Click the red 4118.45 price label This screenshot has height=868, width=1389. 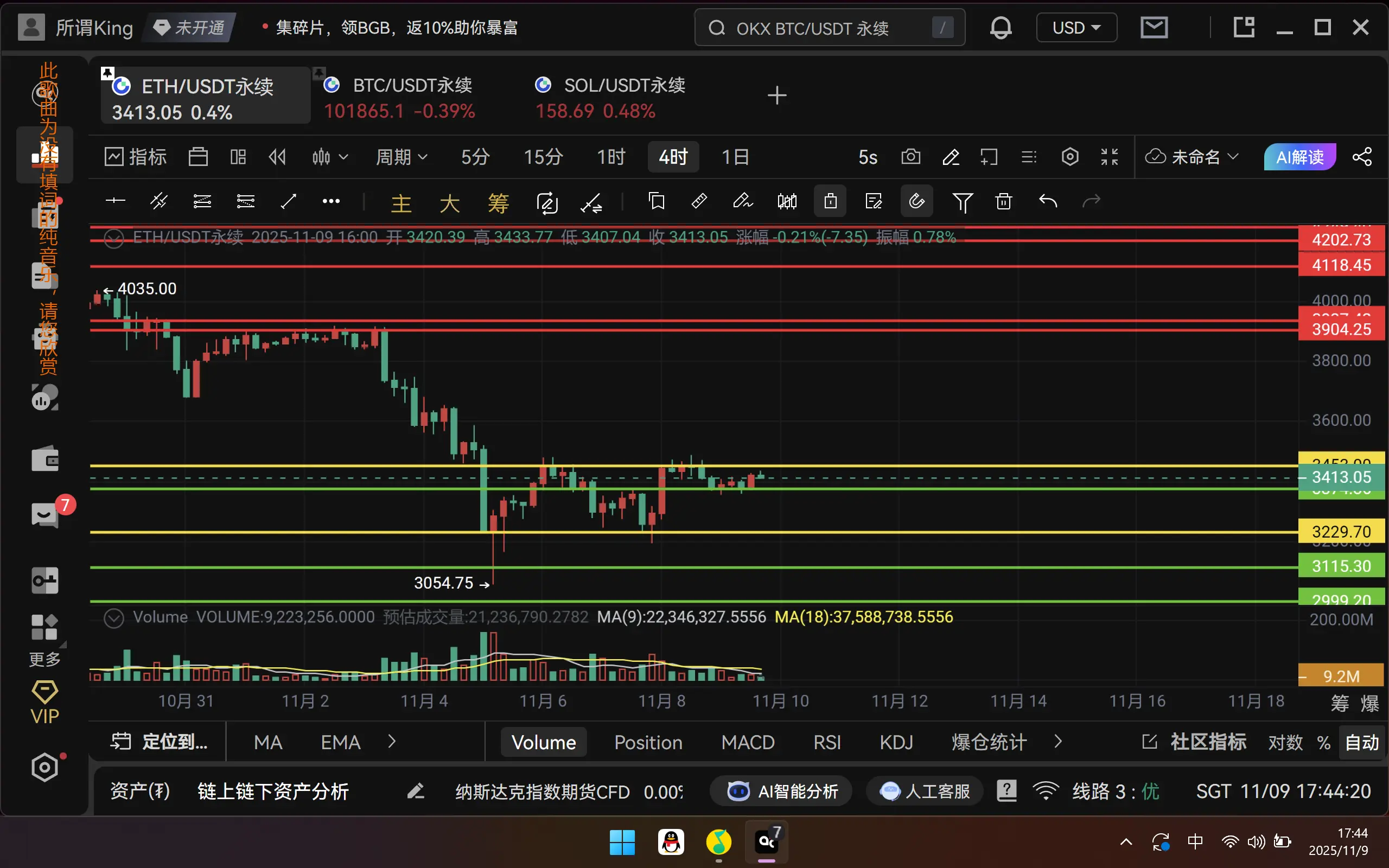click(x=1341, y=265)
